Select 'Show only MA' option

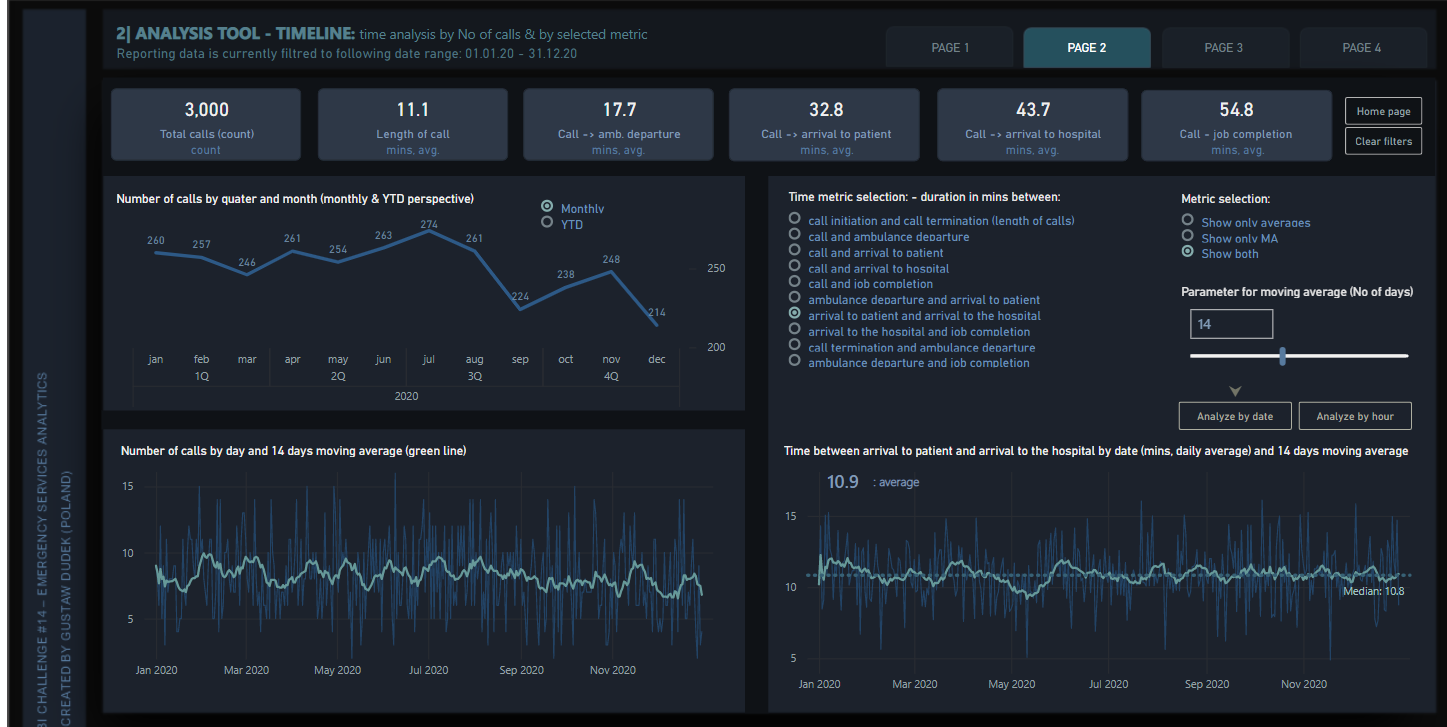tap(1188, 236)
